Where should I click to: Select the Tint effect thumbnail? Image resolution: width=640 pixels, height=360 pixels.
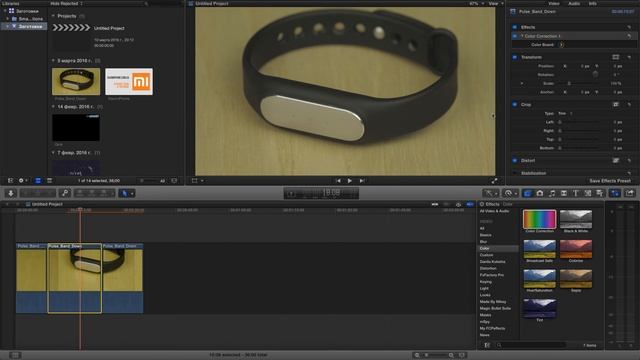(539, 308)
